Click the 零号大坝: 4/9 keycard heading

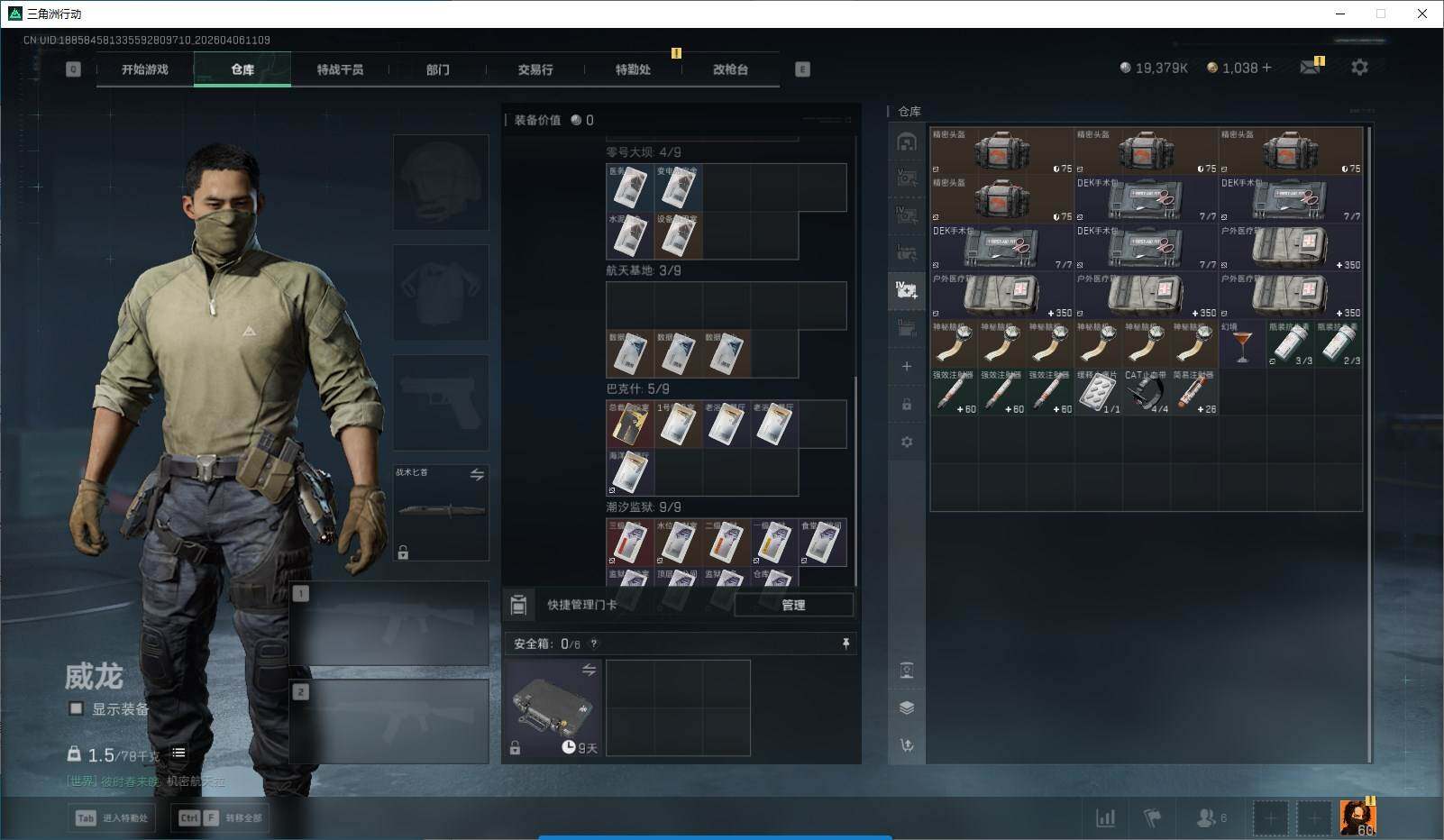click(x=644, y=152)
